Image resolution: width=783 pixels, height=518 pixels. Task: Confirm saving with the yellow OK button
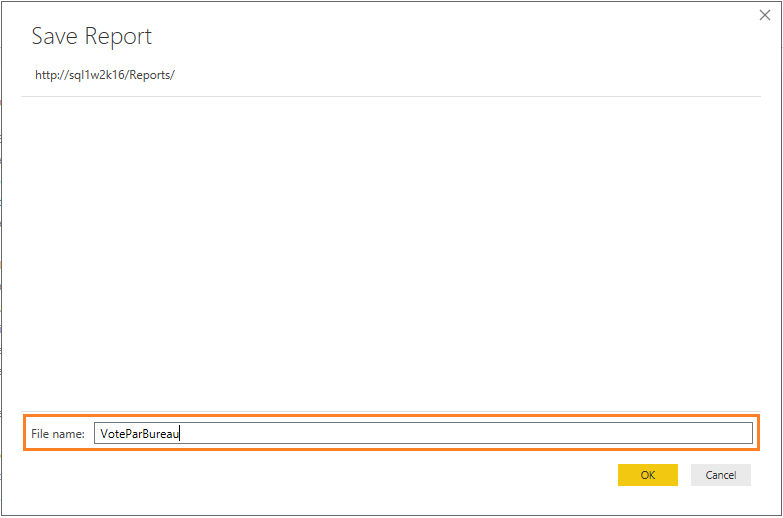click(648, 475)
